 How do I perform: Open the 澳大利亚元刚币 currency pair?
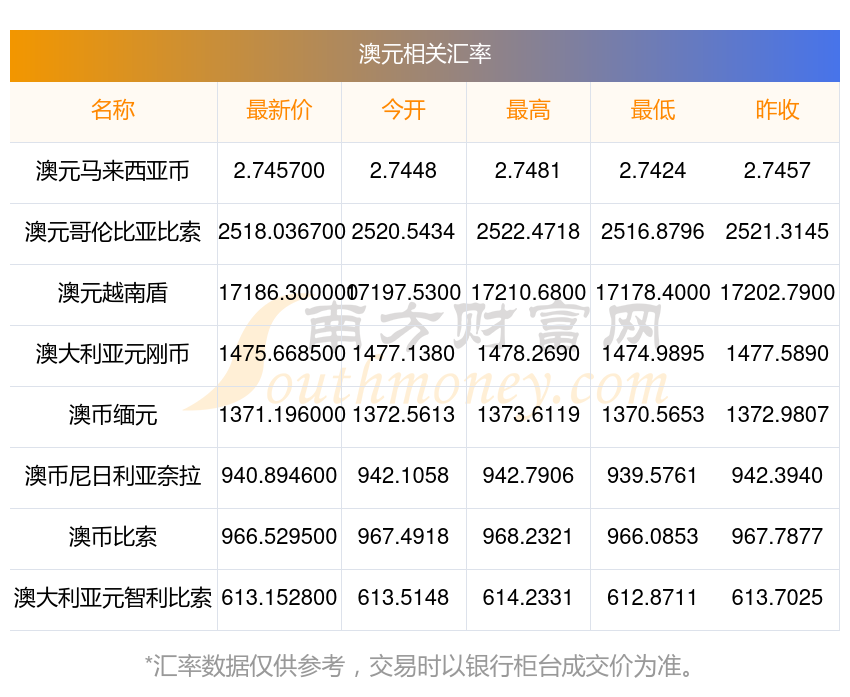[x=113, y=354]
